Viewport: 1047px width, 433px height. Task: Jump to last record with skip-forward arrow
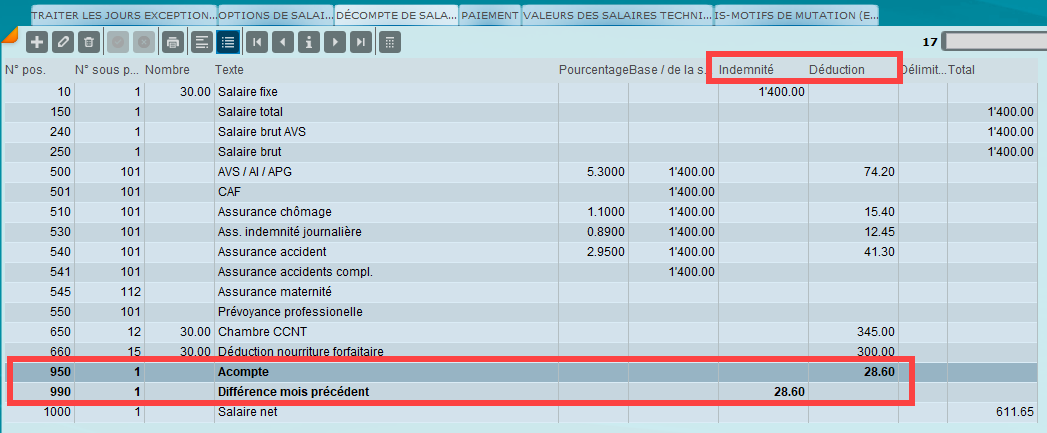point(360,42)
